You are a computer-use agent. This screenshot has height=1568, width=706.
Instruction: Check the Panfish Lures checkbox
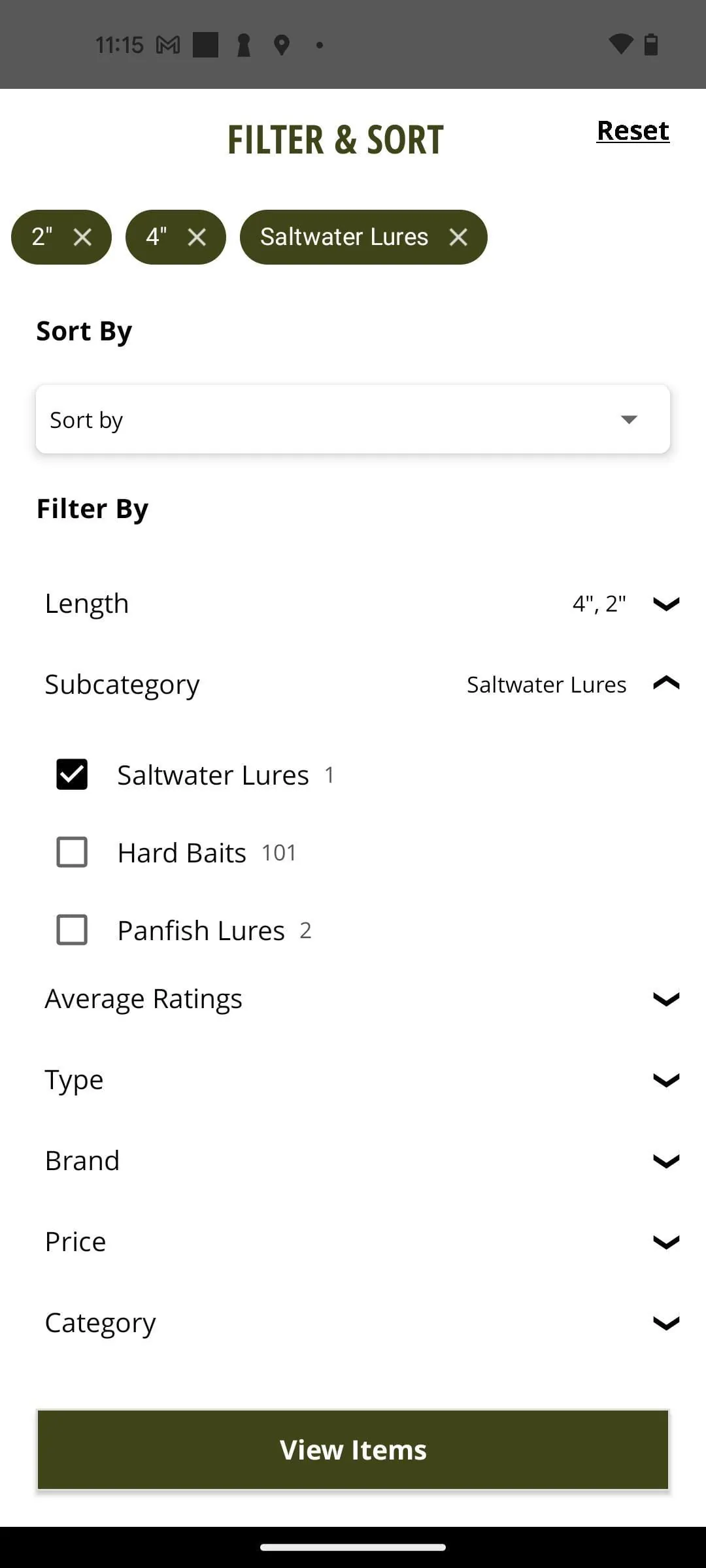click(72, 930)
